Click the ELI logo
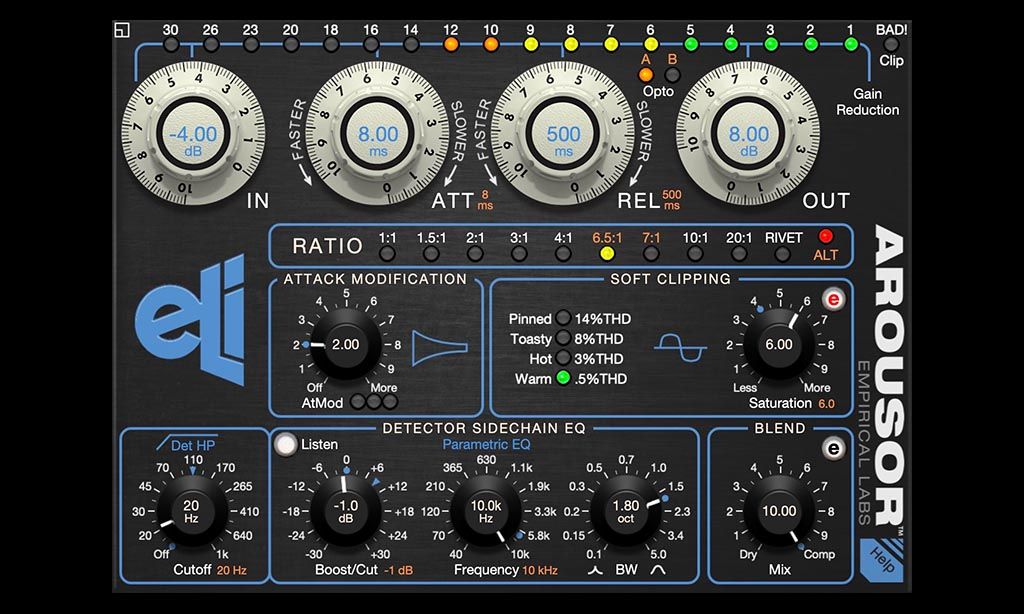This screenshot has height=614, width=1024. pos(191,321)
